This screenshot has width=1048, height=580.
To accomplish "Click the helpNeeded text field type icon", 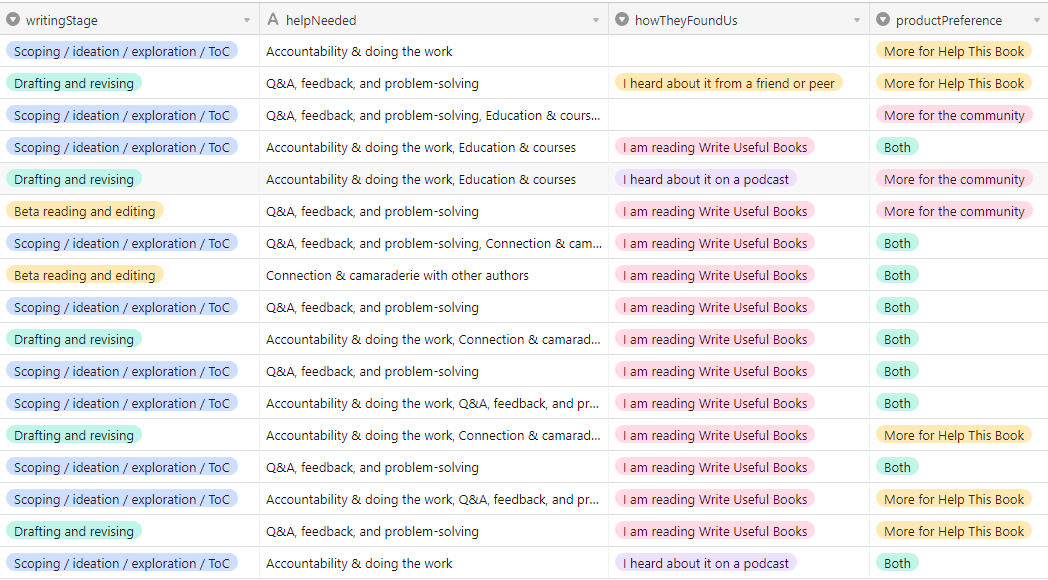I will tap(272, 20).
